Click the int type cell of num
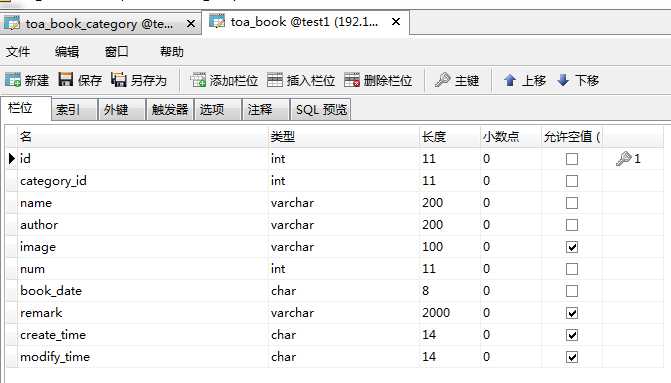671x383 pixels. coord(344,269)
